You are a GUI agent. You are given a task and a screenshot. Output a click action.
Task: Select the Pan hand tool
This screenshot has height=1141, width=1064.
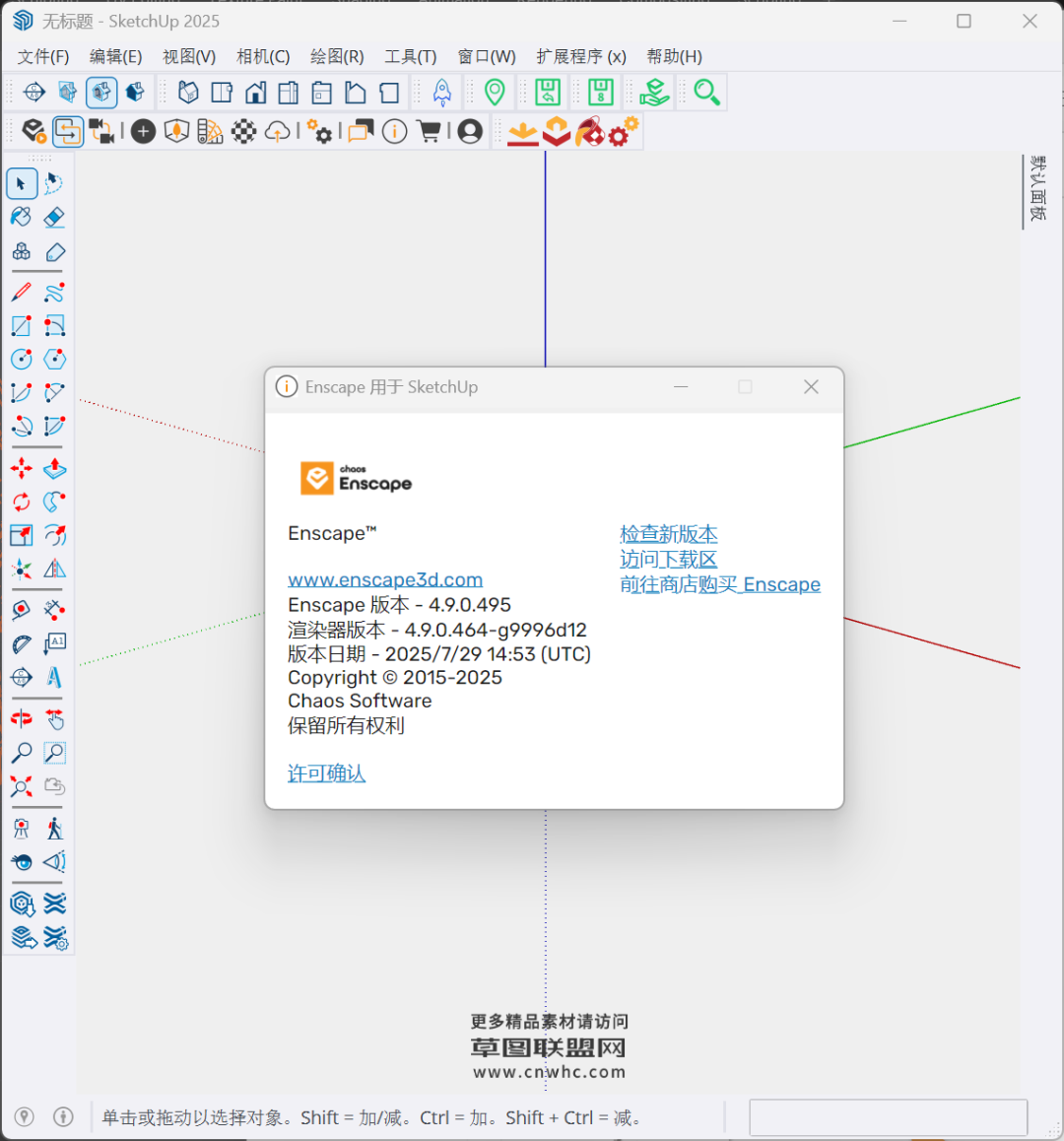coord(54,719)
